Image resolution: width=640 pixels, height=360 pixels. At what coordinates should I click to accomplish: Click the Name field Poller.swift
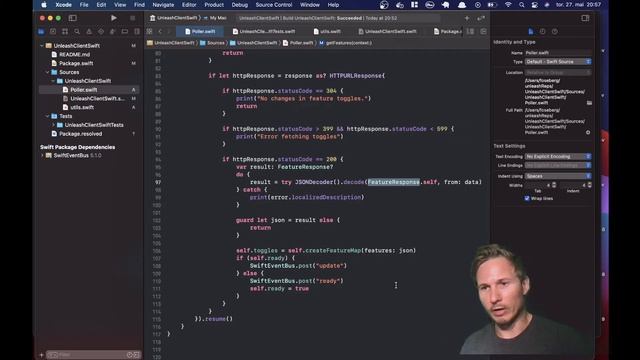tap(558, 53)
